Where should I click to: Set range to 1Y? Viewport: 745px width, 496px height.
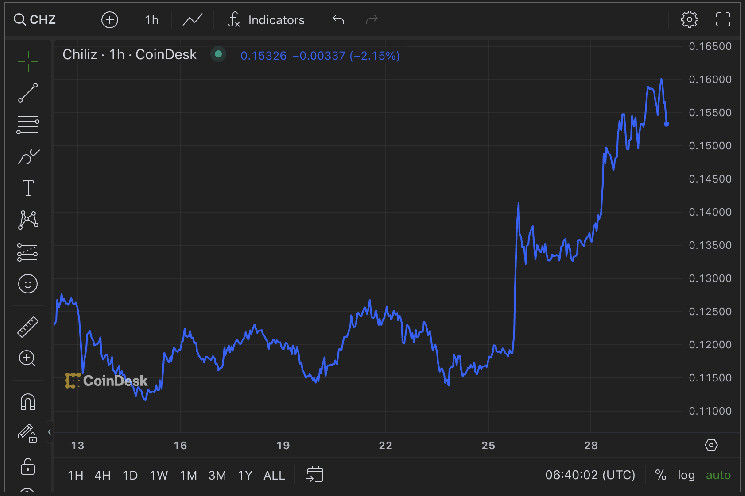[245, 476]
